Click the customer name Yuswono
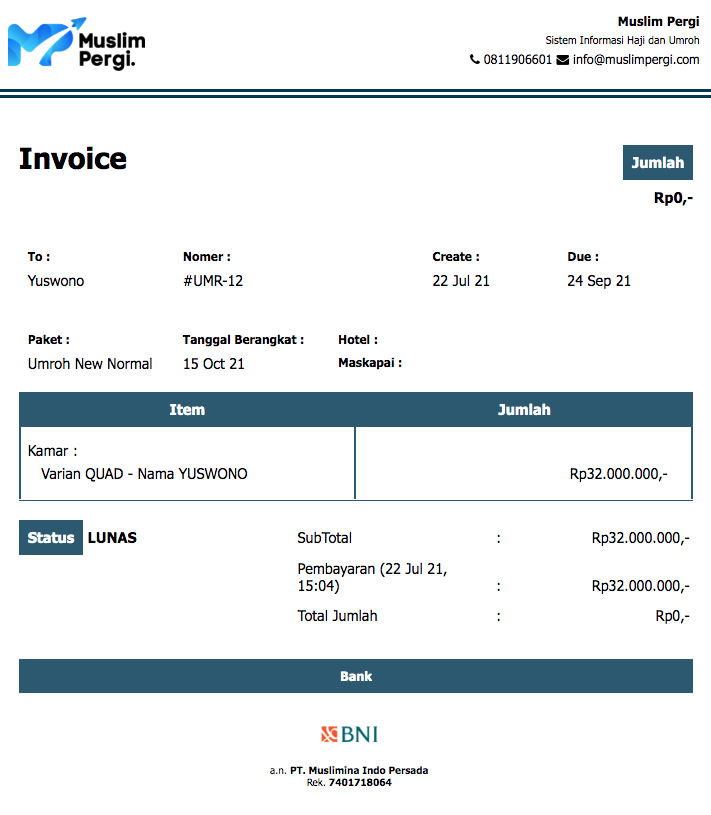 point(56,281)
